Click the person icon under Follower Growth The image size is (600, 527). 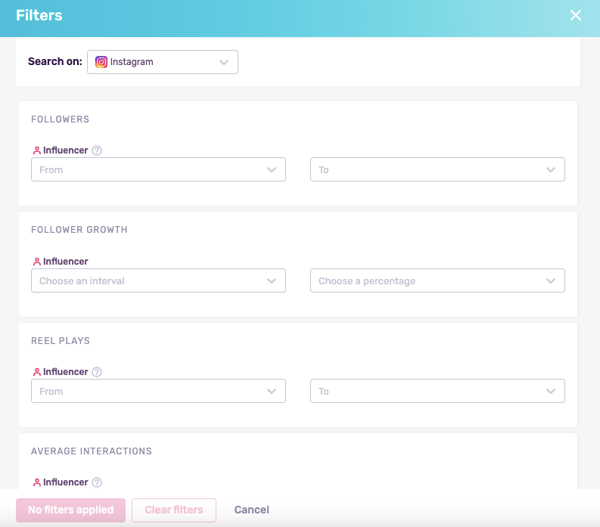(37, 262)
